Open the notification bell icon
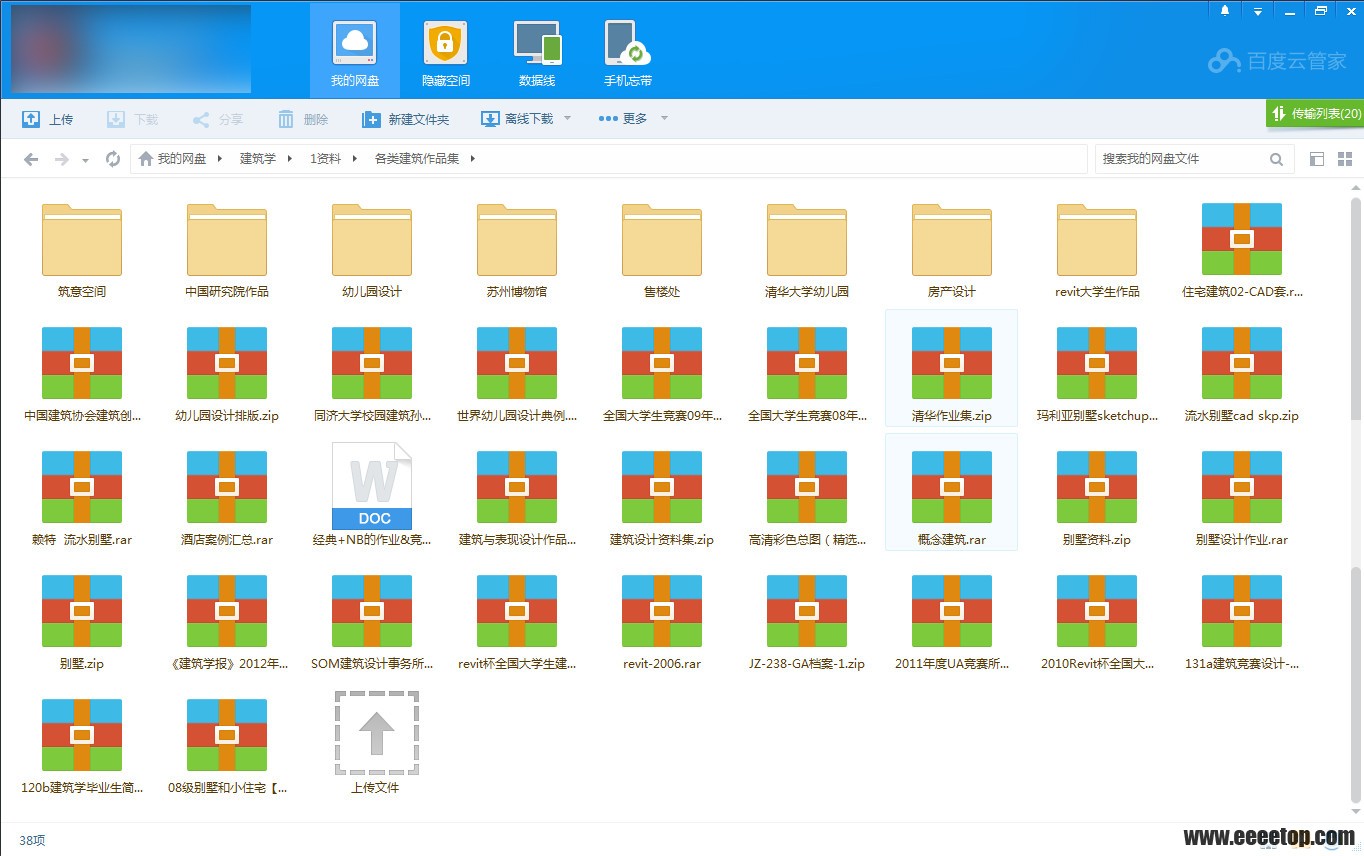The width and height of the screenshot is (1364, 856). (1225, 11)
